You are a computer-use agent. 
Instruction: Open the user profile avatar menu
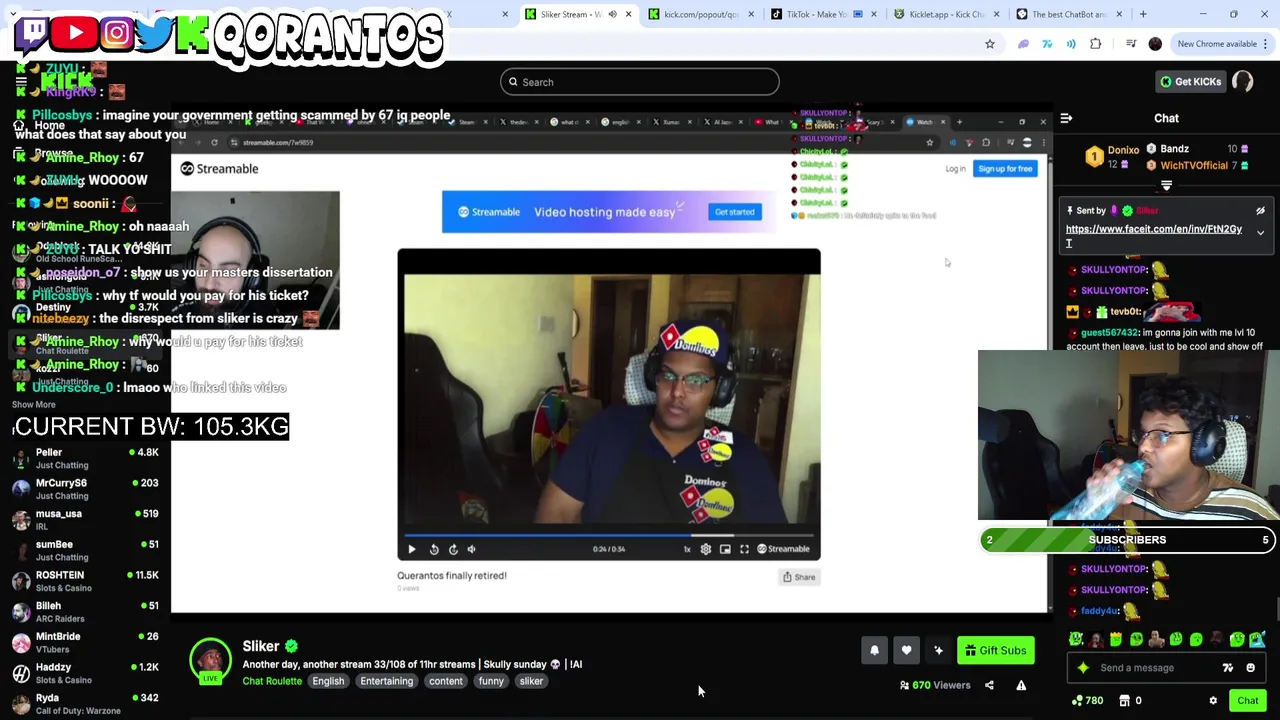coord(1243,82)
